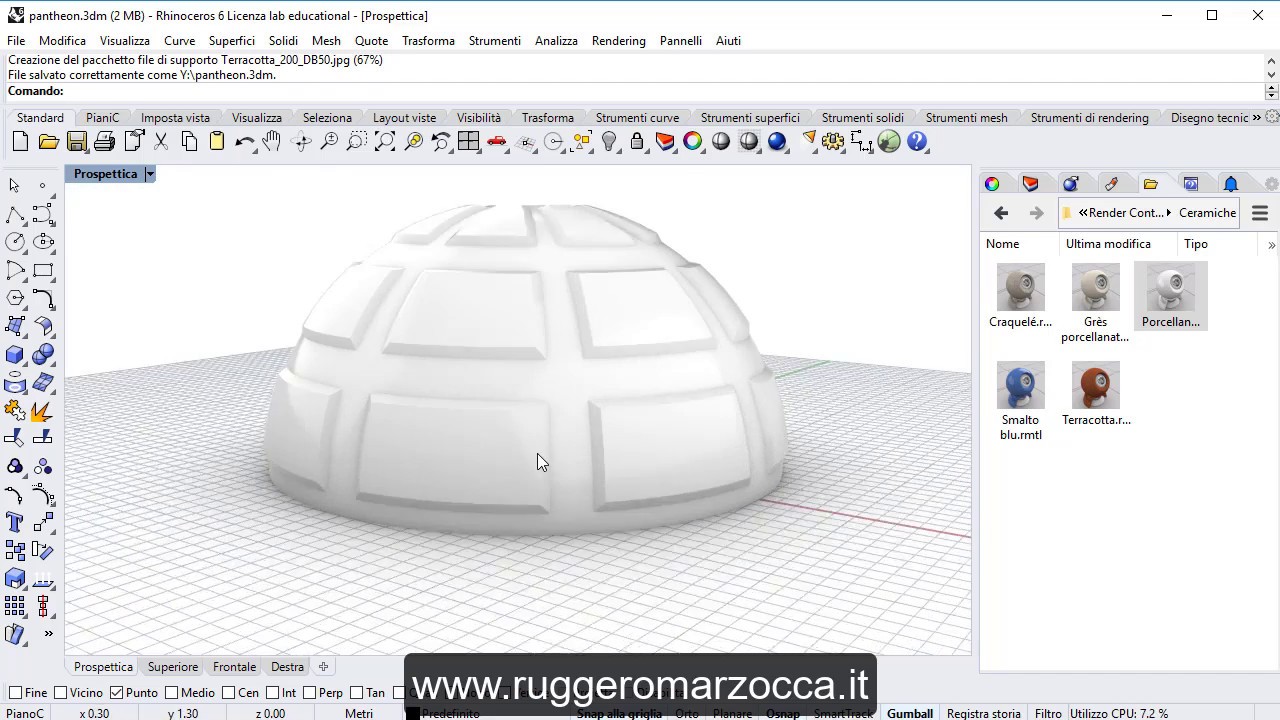
Task: Paste using the clipboard icon
Action: (217, 142)
